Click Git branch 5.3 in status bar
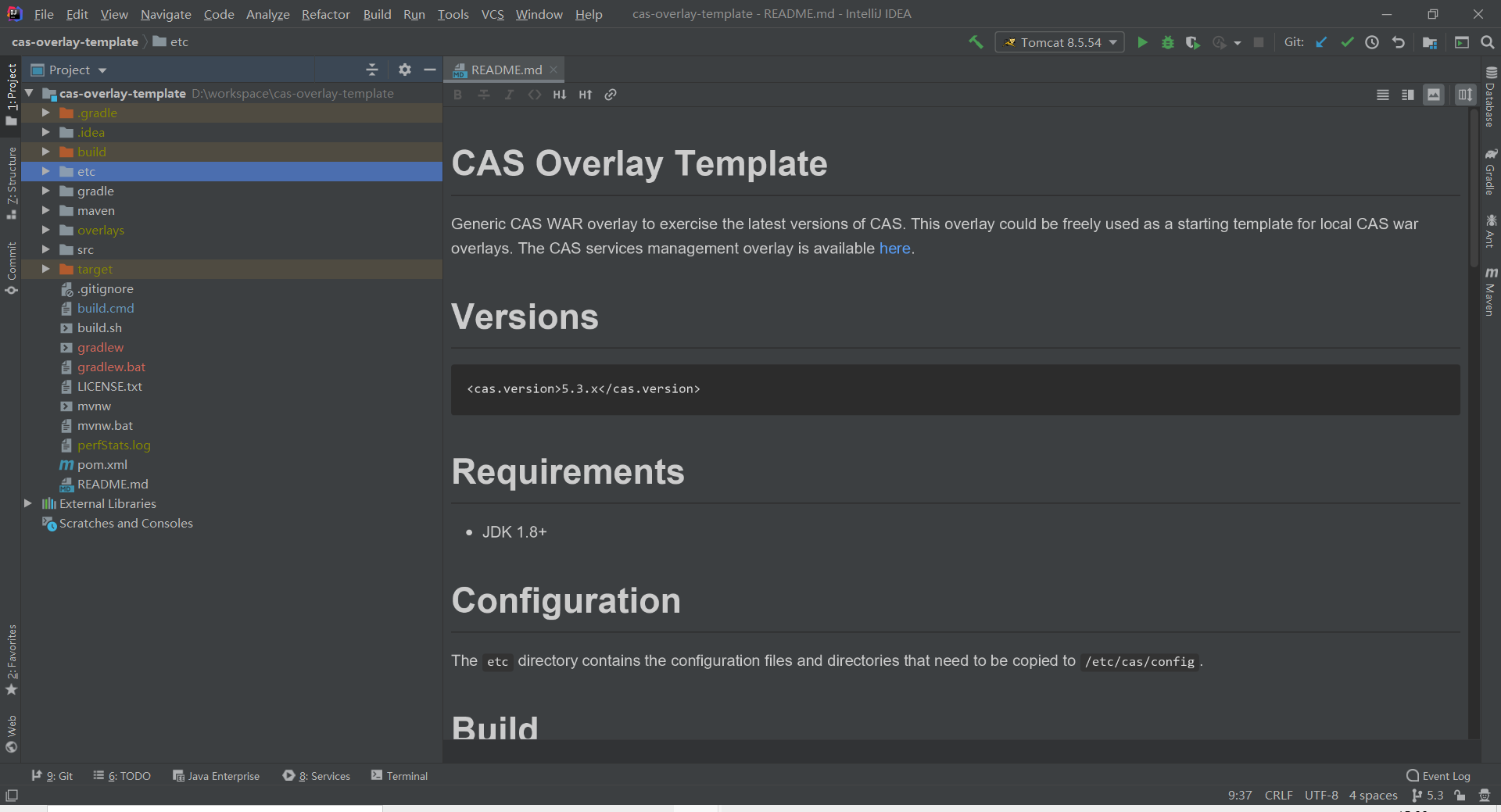Viewport: 1501px width, 812px height. [1428, 796]
